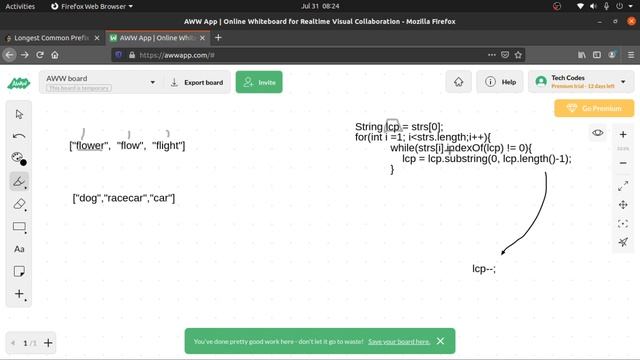Open the Firefox hamburger menu
Image resolution: width=640 pixels, height=360 pixels.
pyautogui.click(x=631, y=55)
